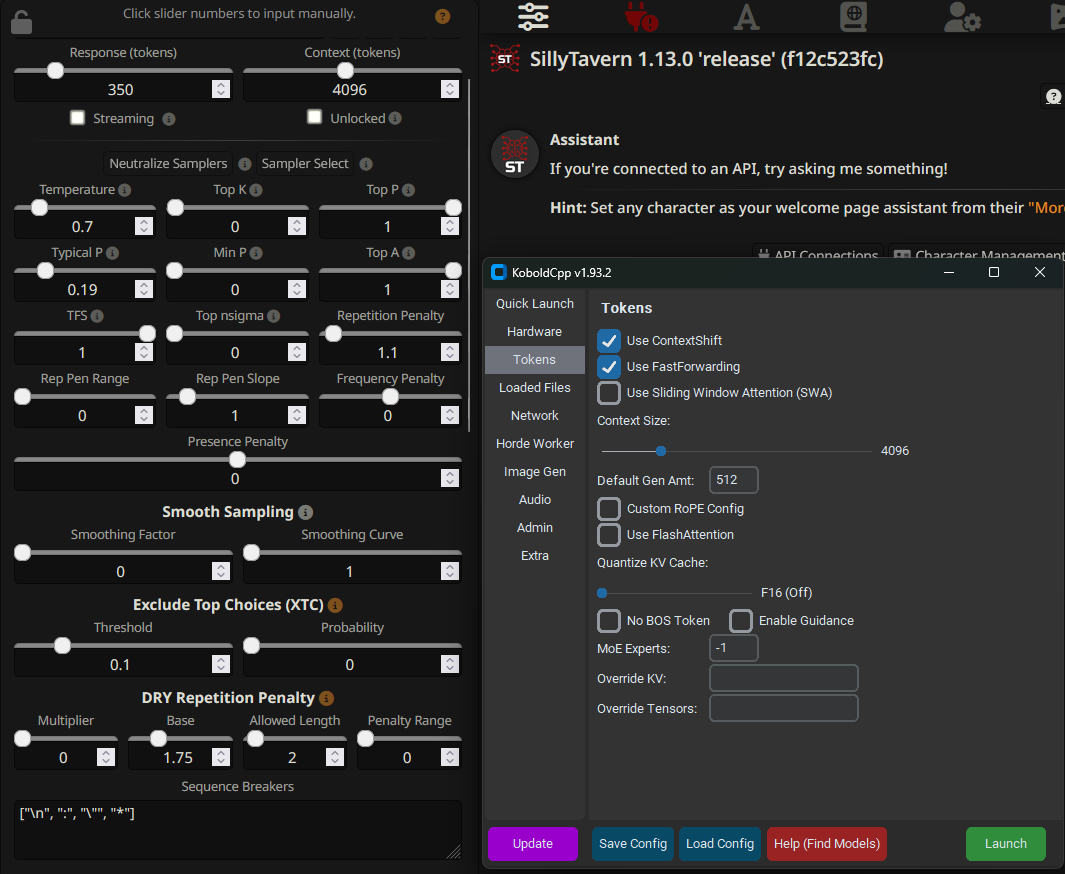
Task: Click the info icon next to Unlocked
Action: pos(395,118)
